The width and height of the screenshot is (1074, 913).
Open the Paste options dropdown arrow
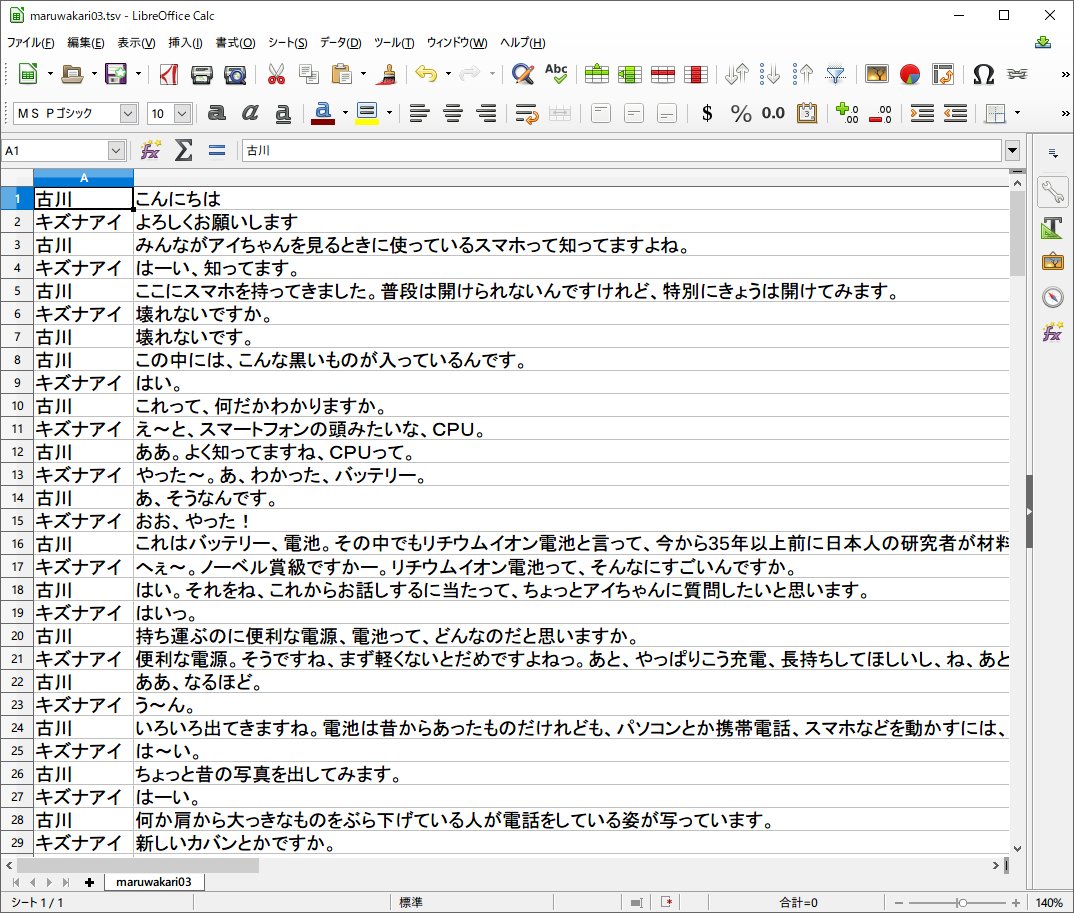point(363,74)
